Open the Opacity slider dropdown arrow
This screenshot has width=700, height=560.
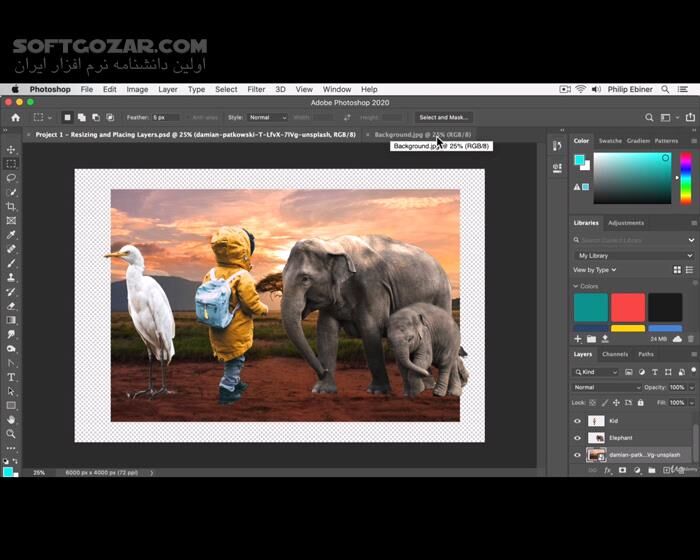(692, 387)
